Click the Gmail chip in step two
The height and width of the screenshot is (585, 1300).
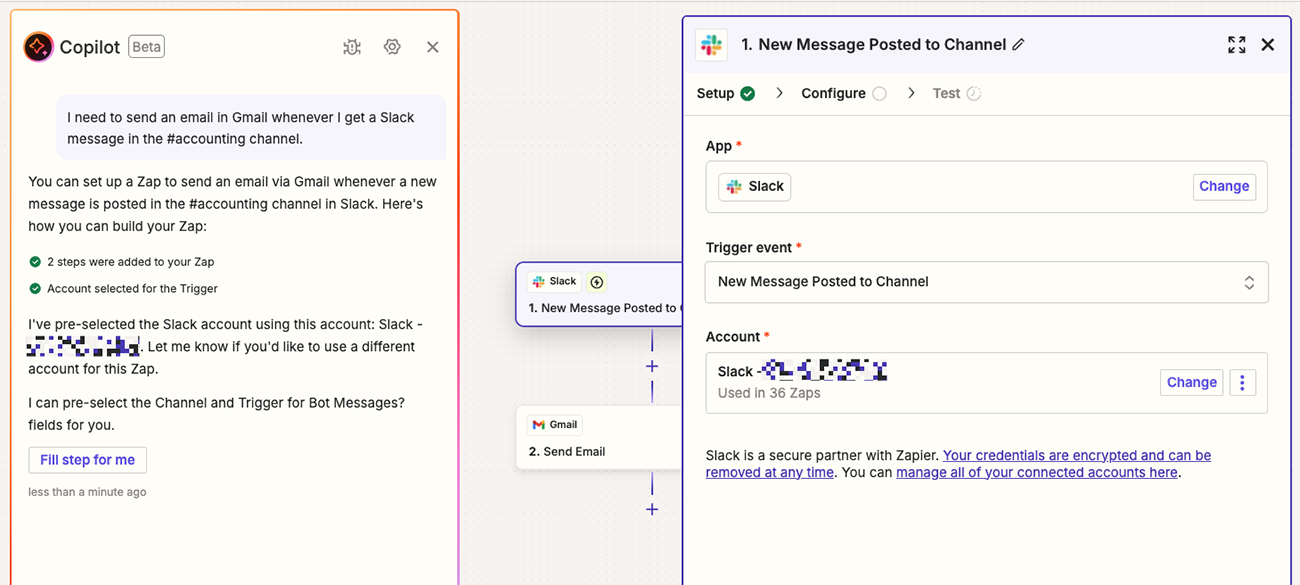(x=555, y=425)
